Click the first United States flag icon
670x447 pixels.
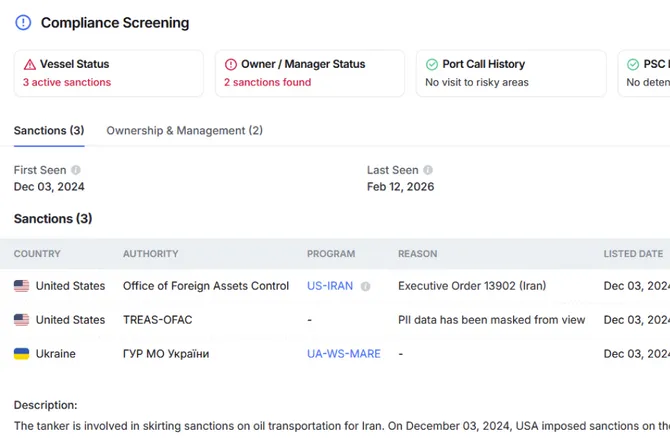pyautogui.click(x=21, y=286)
